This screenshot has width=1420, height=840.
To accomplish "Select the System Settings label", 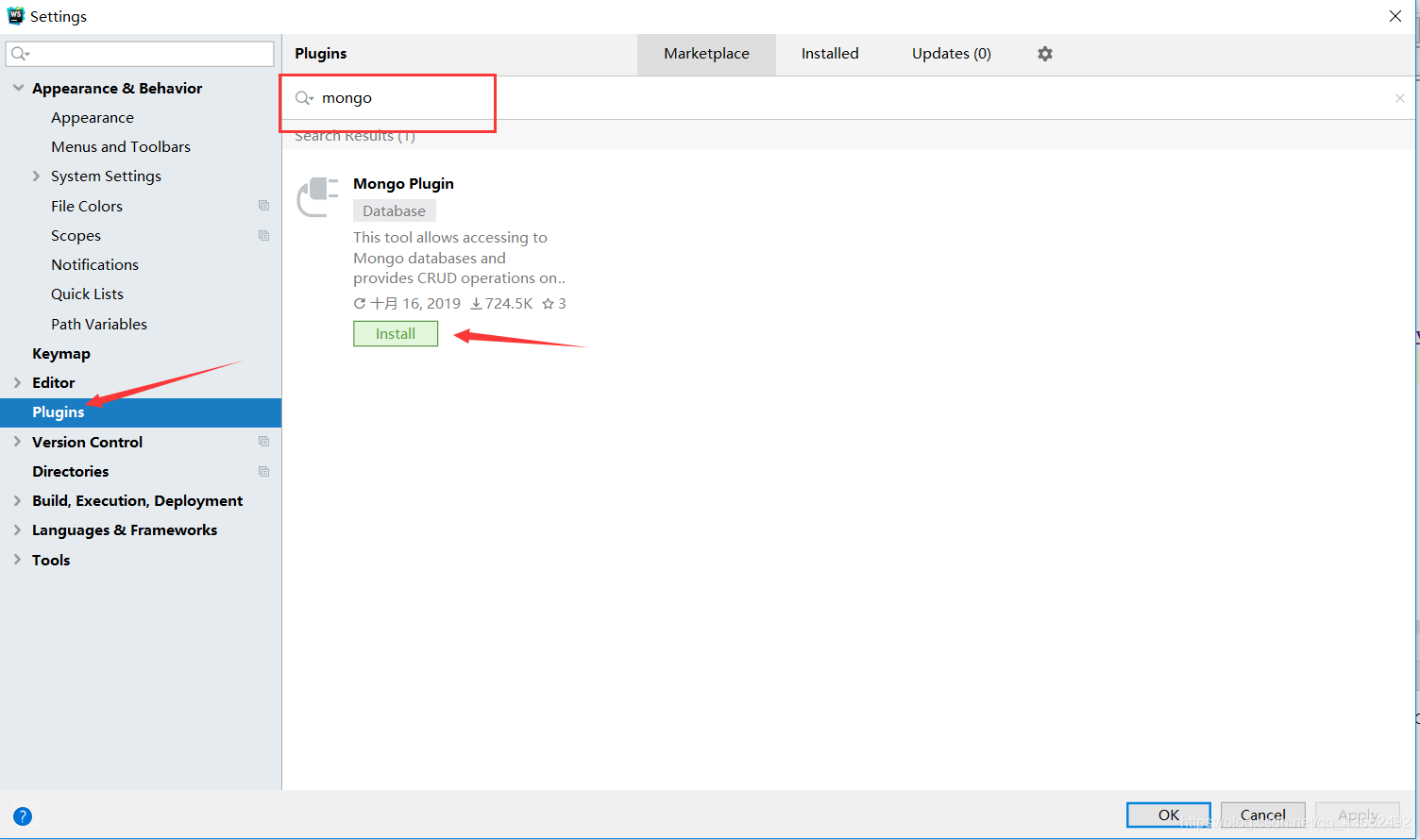I will [106, 176].
